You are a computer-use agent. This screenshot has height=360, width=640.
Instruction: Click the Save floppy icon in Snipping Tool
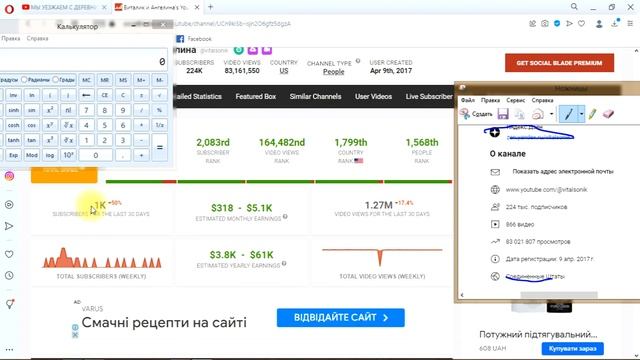pyautogui.click(x=503, y=114)
